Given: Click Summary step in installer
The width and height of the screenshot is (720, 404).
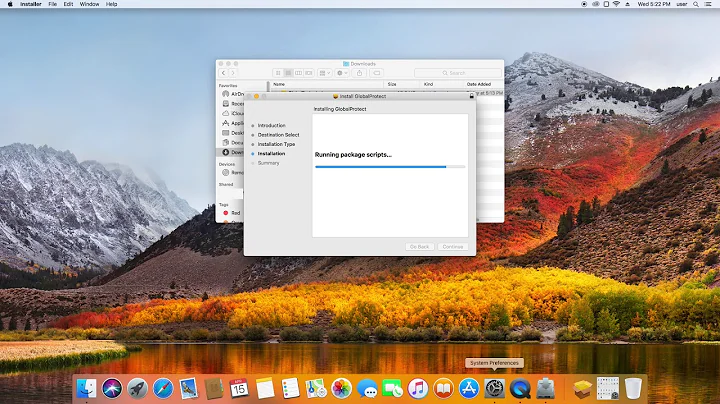Looking at the screenshot, I should pyautogui.click(x=269, y=163).
